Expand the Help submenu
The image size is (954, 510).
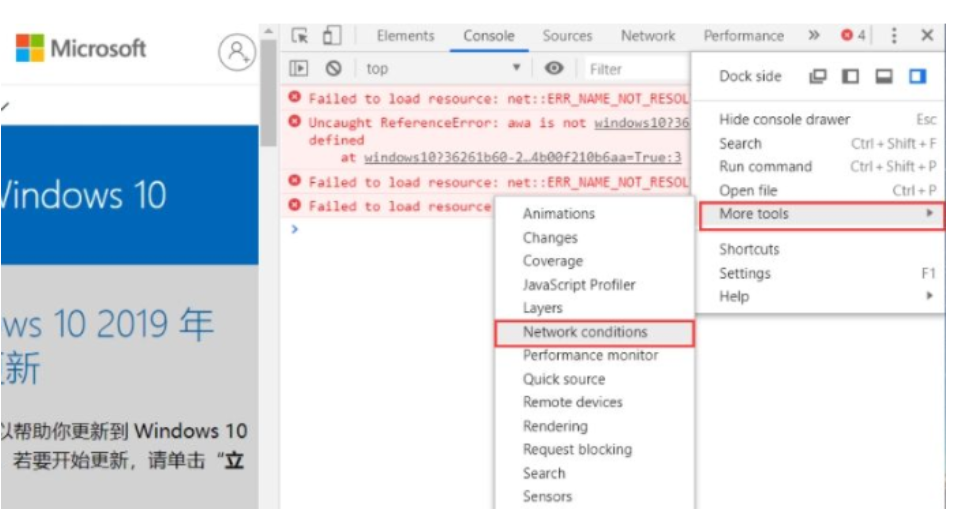[x=820, y=297]
